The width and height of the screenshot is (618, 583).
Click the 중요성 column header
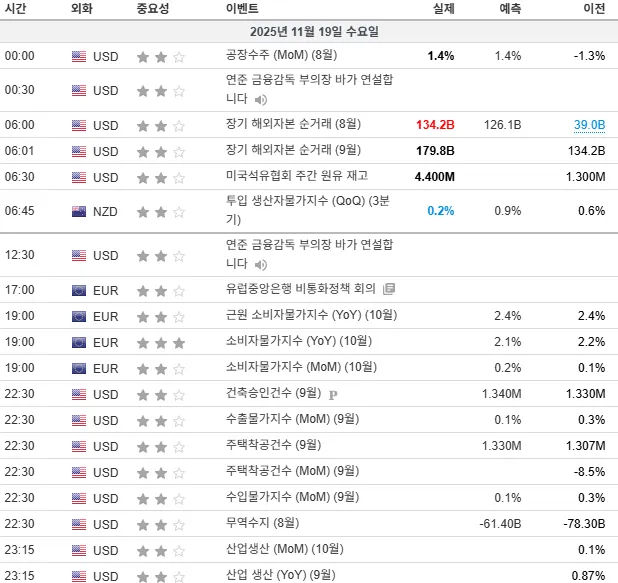tap(153, 8)
